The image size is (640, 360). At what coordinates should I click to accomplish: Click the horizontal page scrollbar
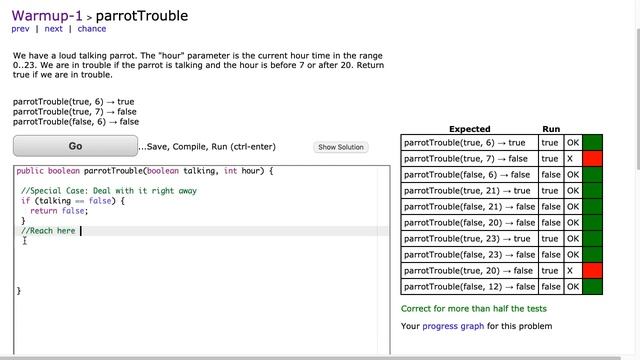pyautogui.click(x=310, y=358)
